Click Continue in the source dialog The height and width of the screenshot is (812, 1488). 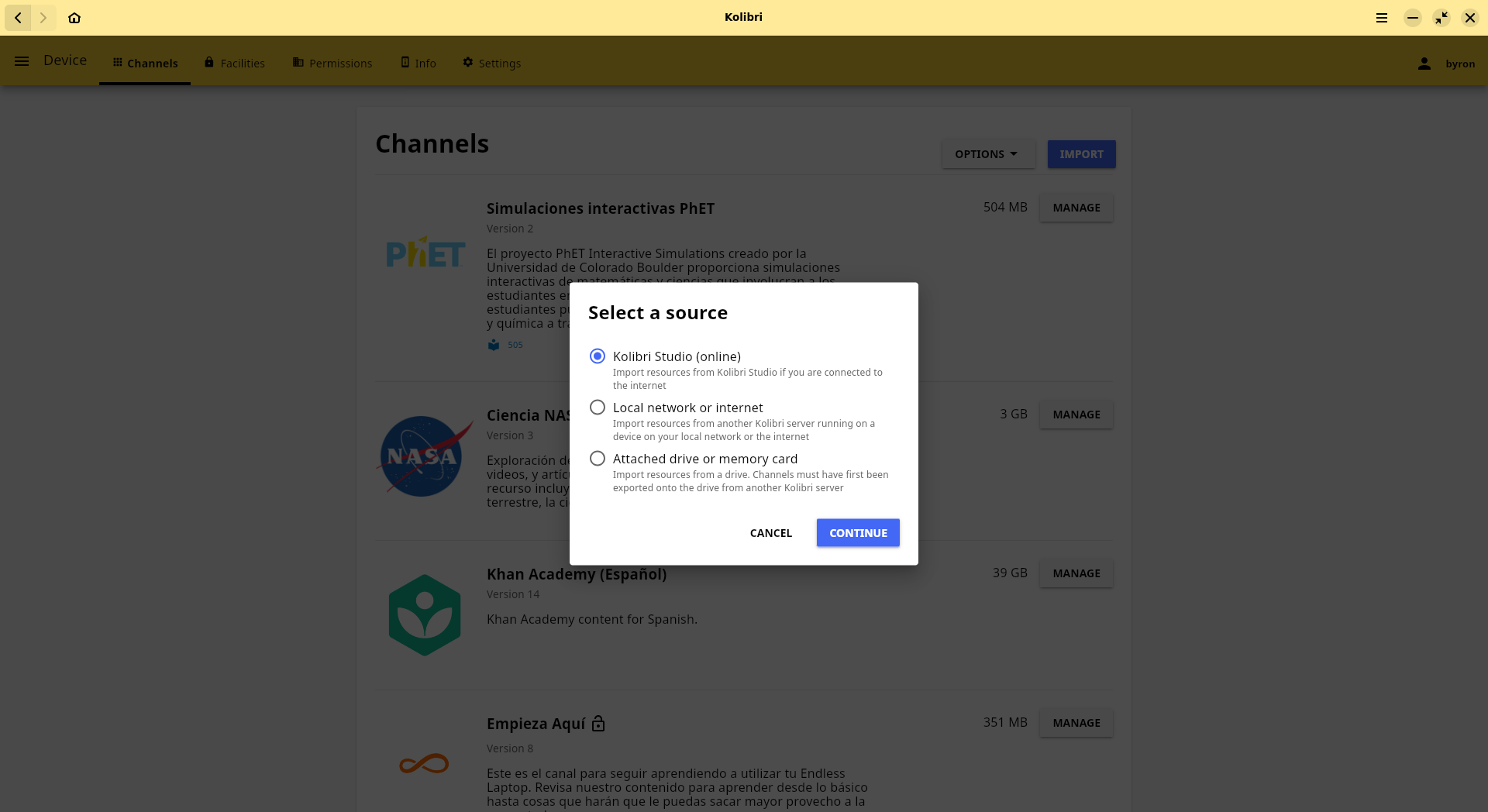point(858,533)
